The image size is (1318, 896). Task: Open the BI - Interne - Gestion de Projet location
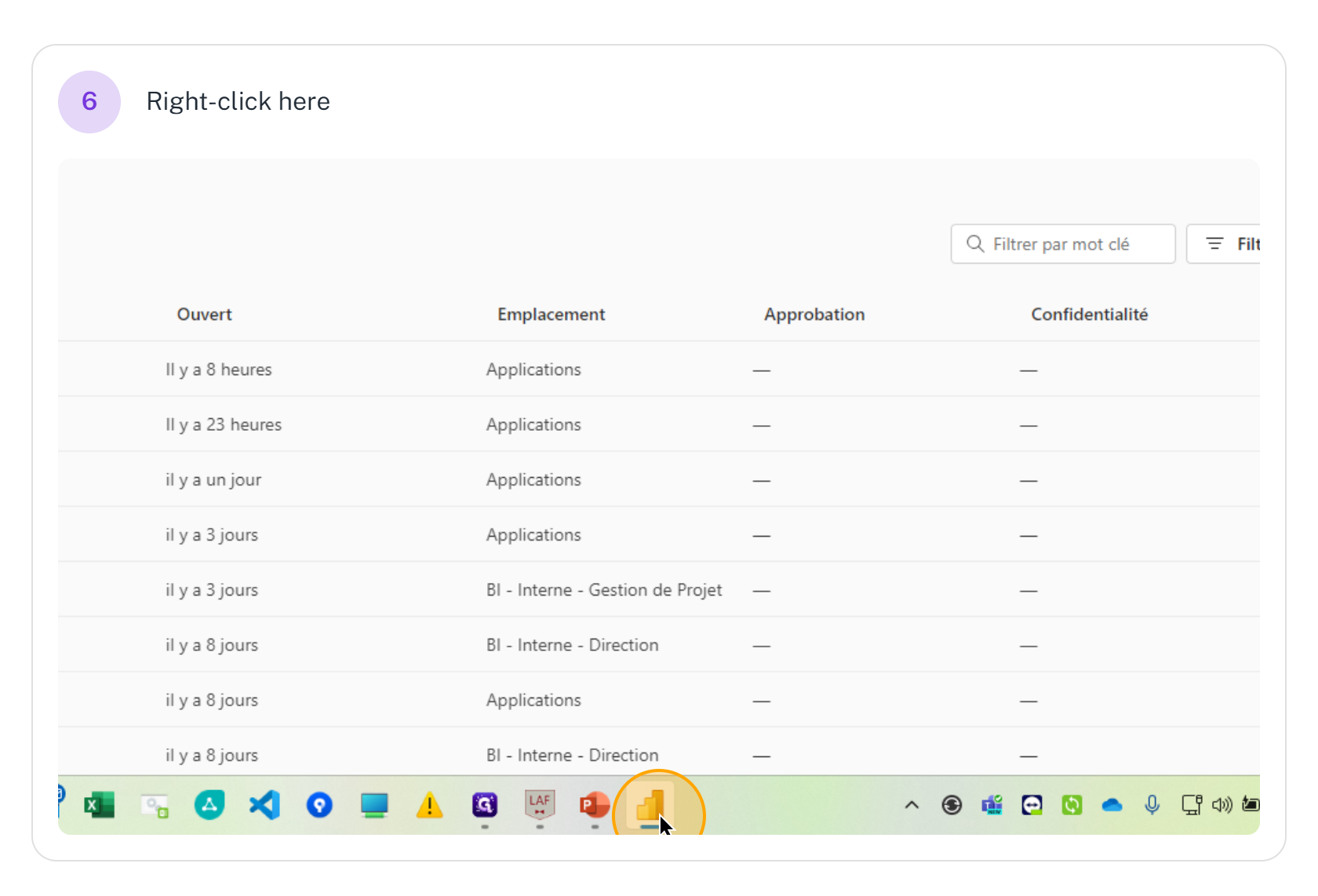[x=603, y=590]
